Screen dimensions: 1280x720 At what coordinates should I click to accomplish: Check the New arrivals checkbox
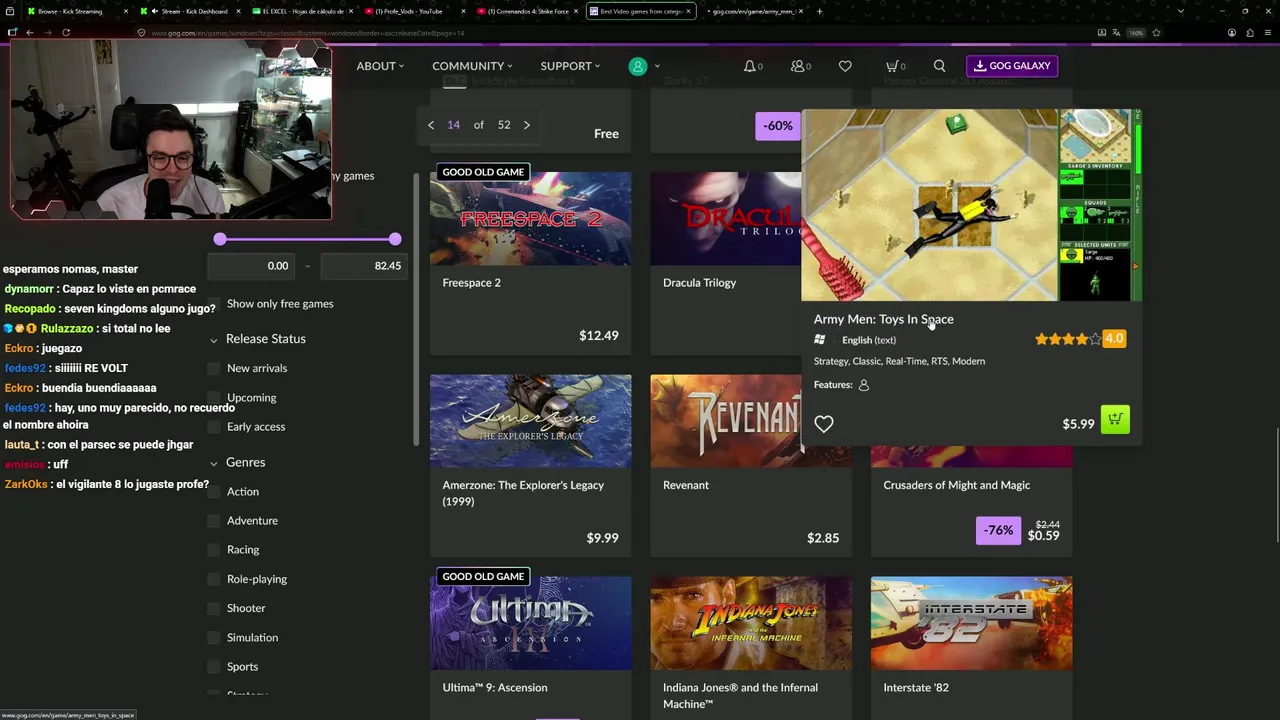[x=214, y=368]
